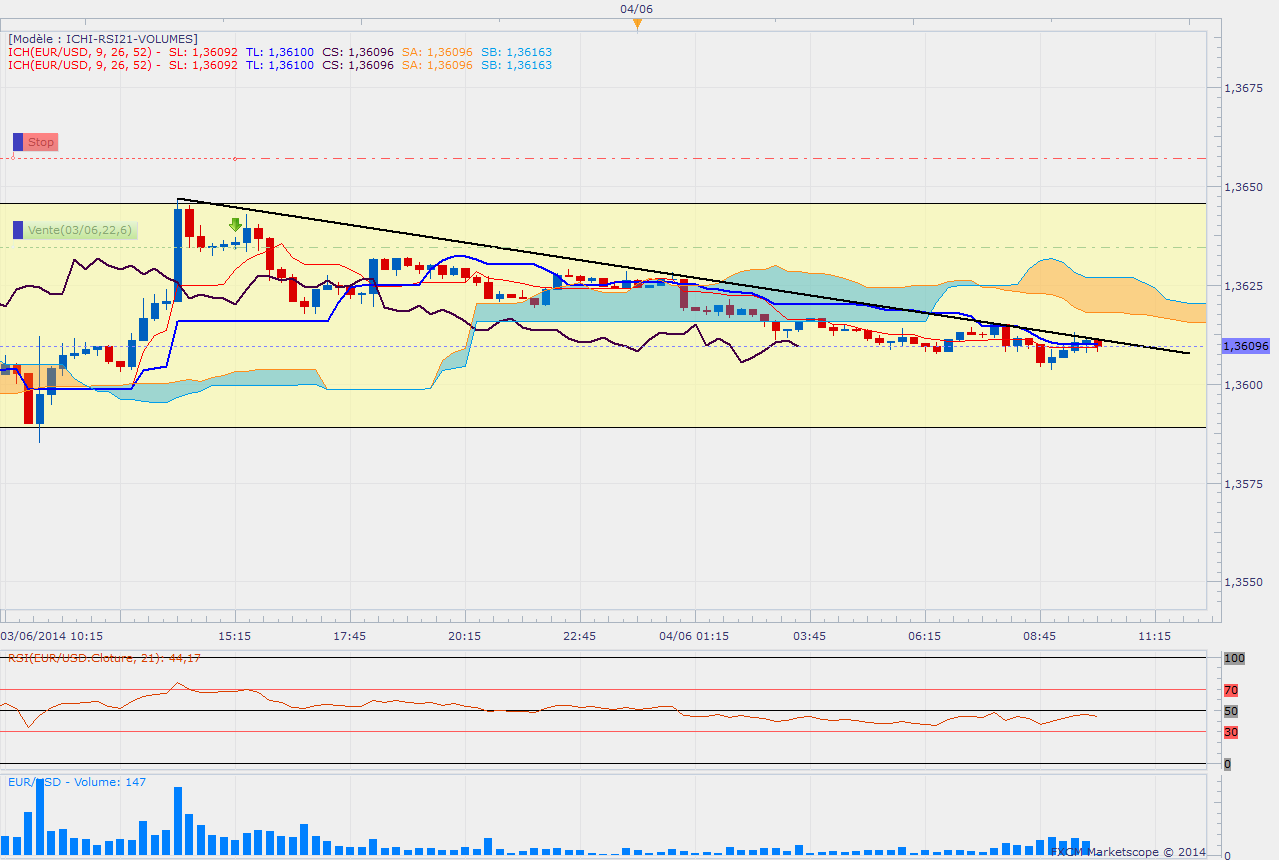The width and height of the screenshot is (1279, 860).
Task: Click the 1,3575 price axis label
Action: click(x=1244, y=484)
